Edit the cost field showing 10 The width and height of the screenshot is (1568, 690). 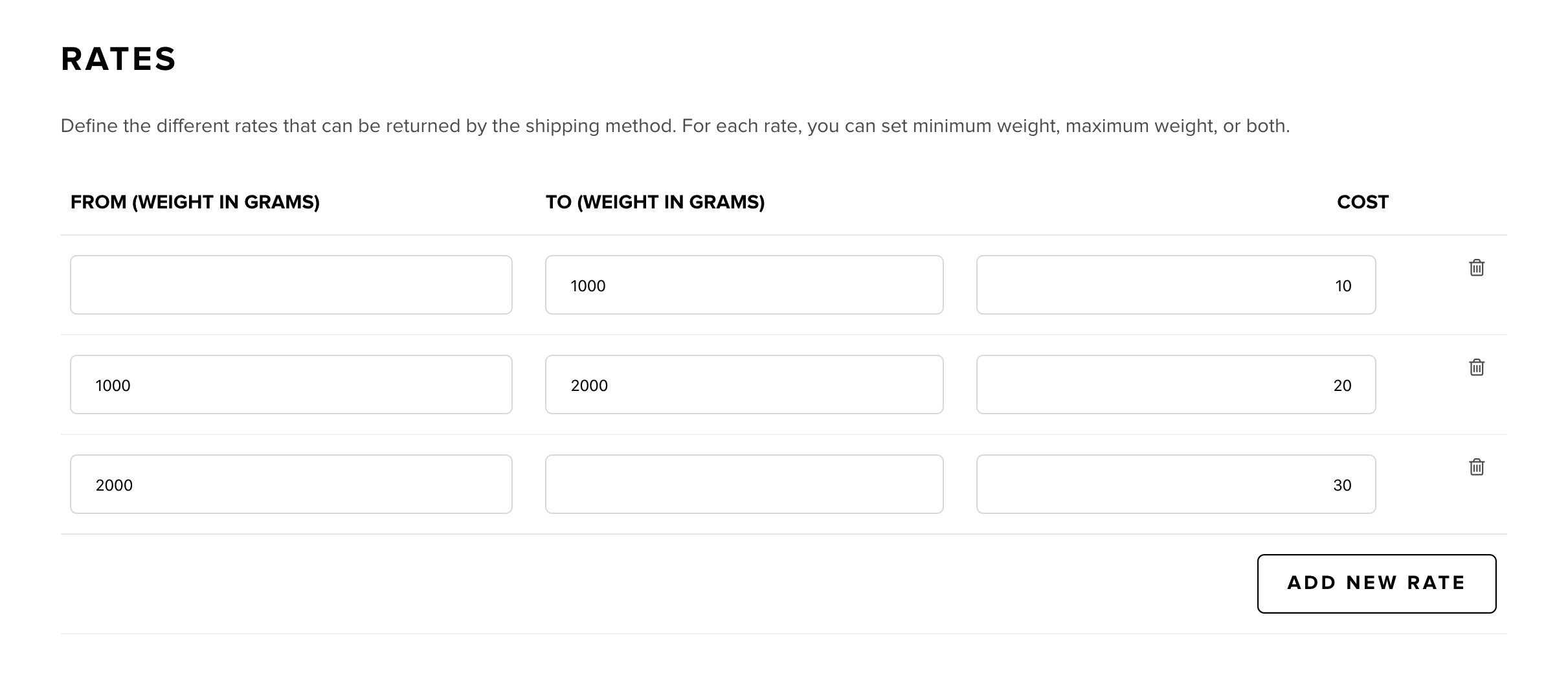[x=1176, y=285]
